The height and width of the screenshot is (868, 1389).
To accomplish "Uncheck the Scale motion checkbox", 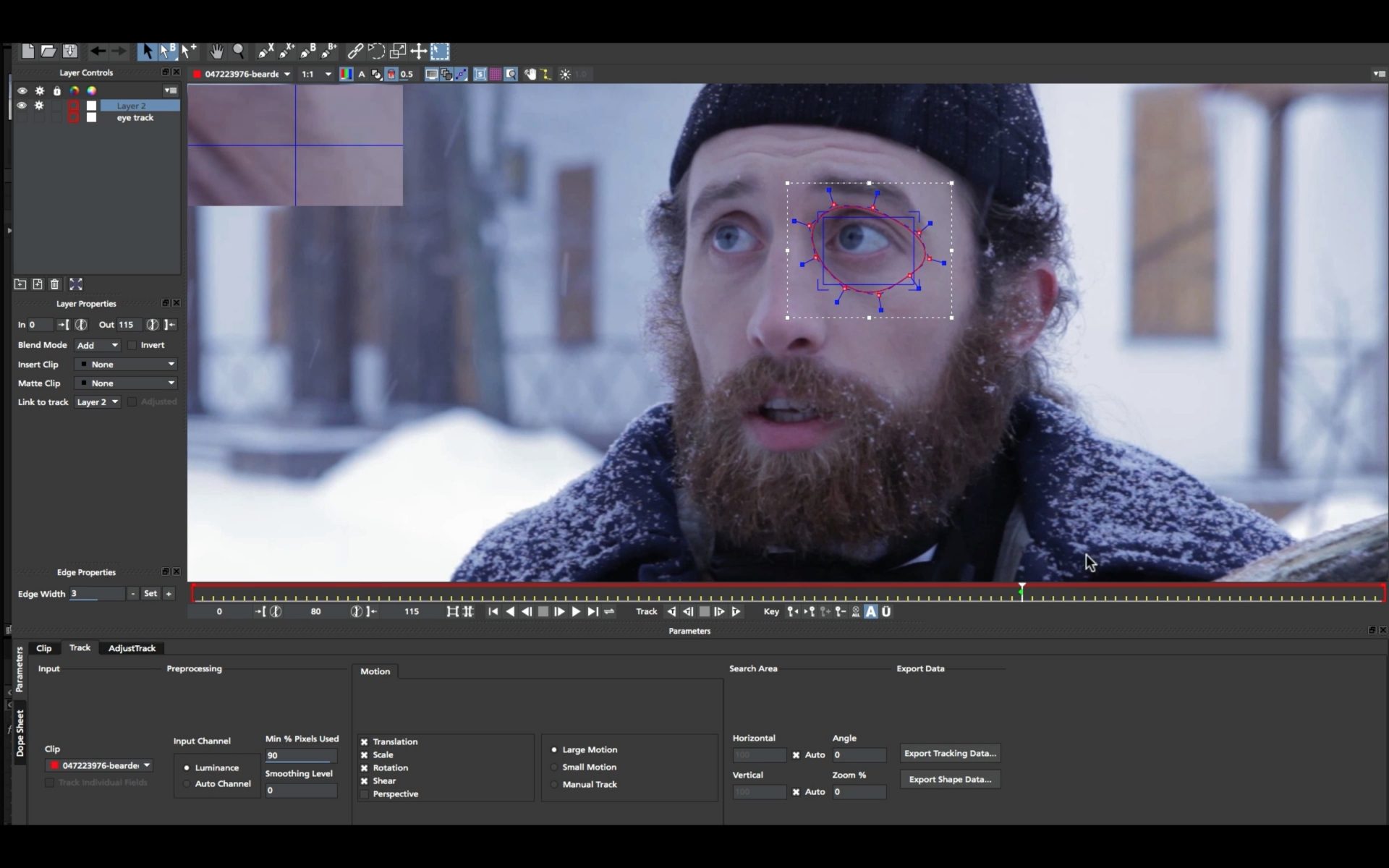I will pyautogui.click(x=365, y=754).
